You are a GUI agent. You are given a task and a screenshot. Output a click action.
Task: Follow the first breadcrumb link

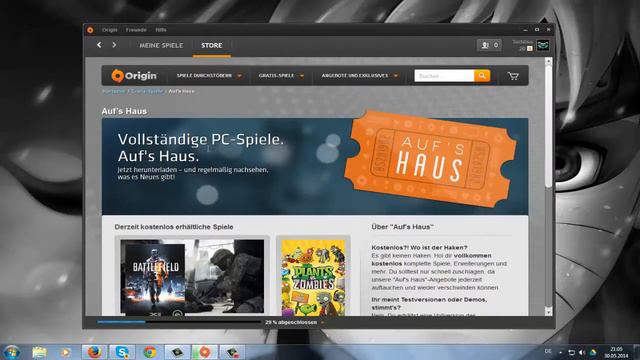[x=113, y=91]
